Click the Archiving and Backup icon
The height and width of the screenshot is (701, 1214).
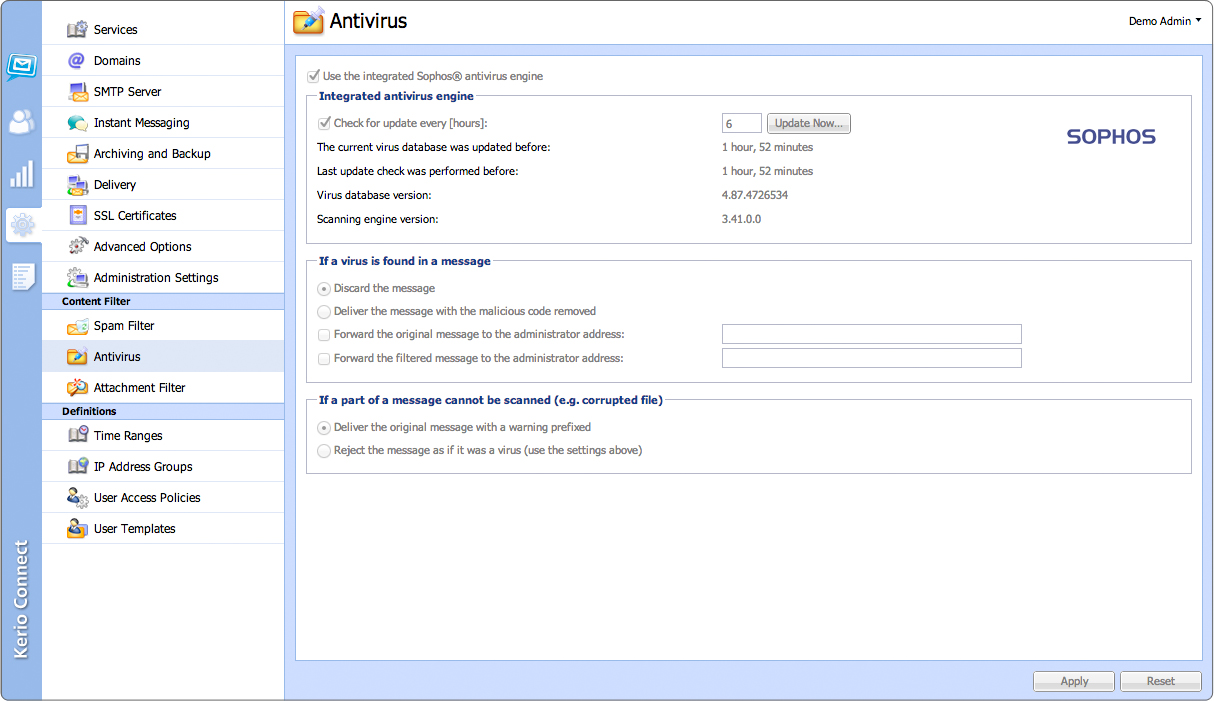click(77, 154)
